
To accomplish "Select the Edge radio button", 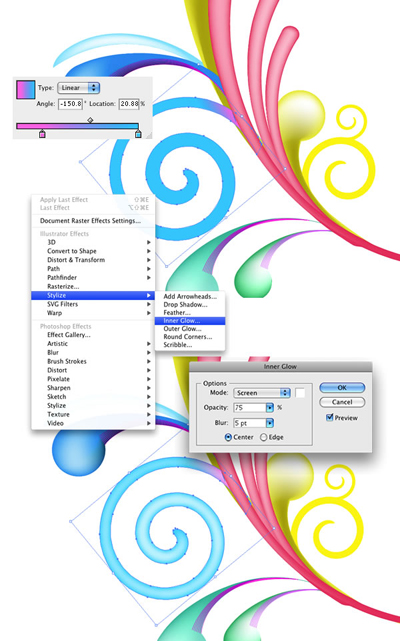I will 263,437.
